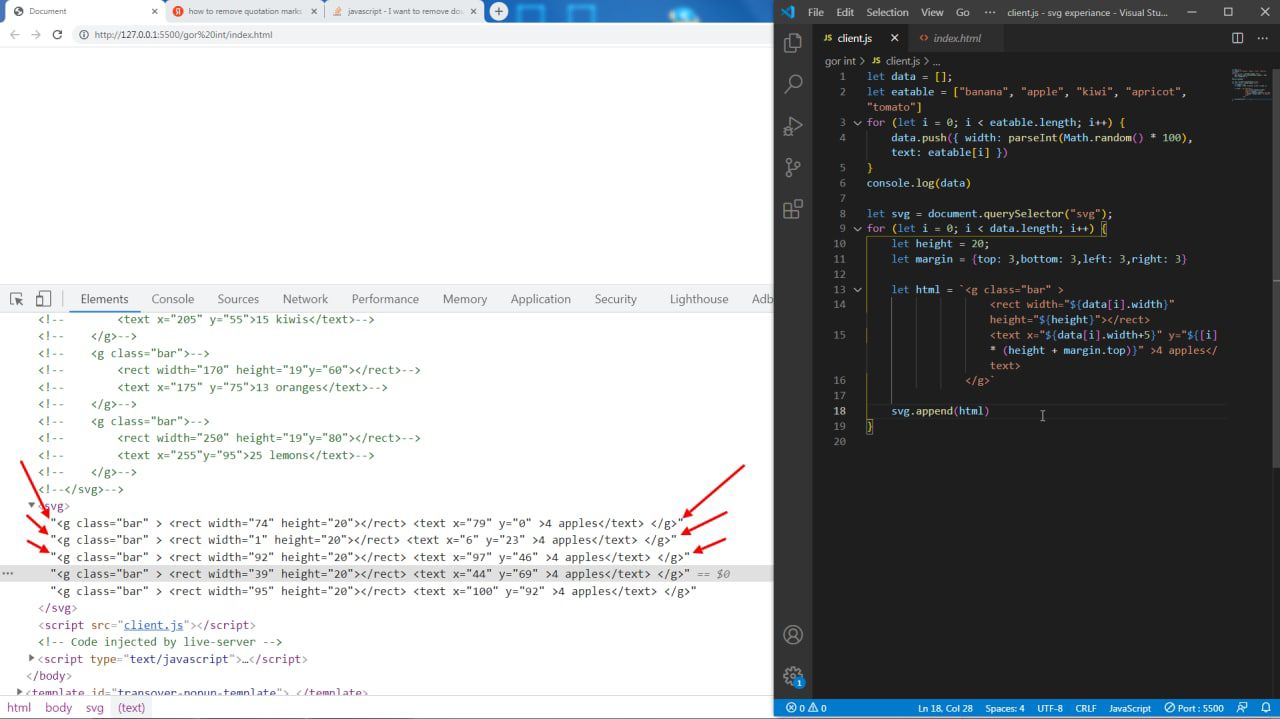Click the html breadcrumb in DevTools
The image size is (1280, 719).
19,707
